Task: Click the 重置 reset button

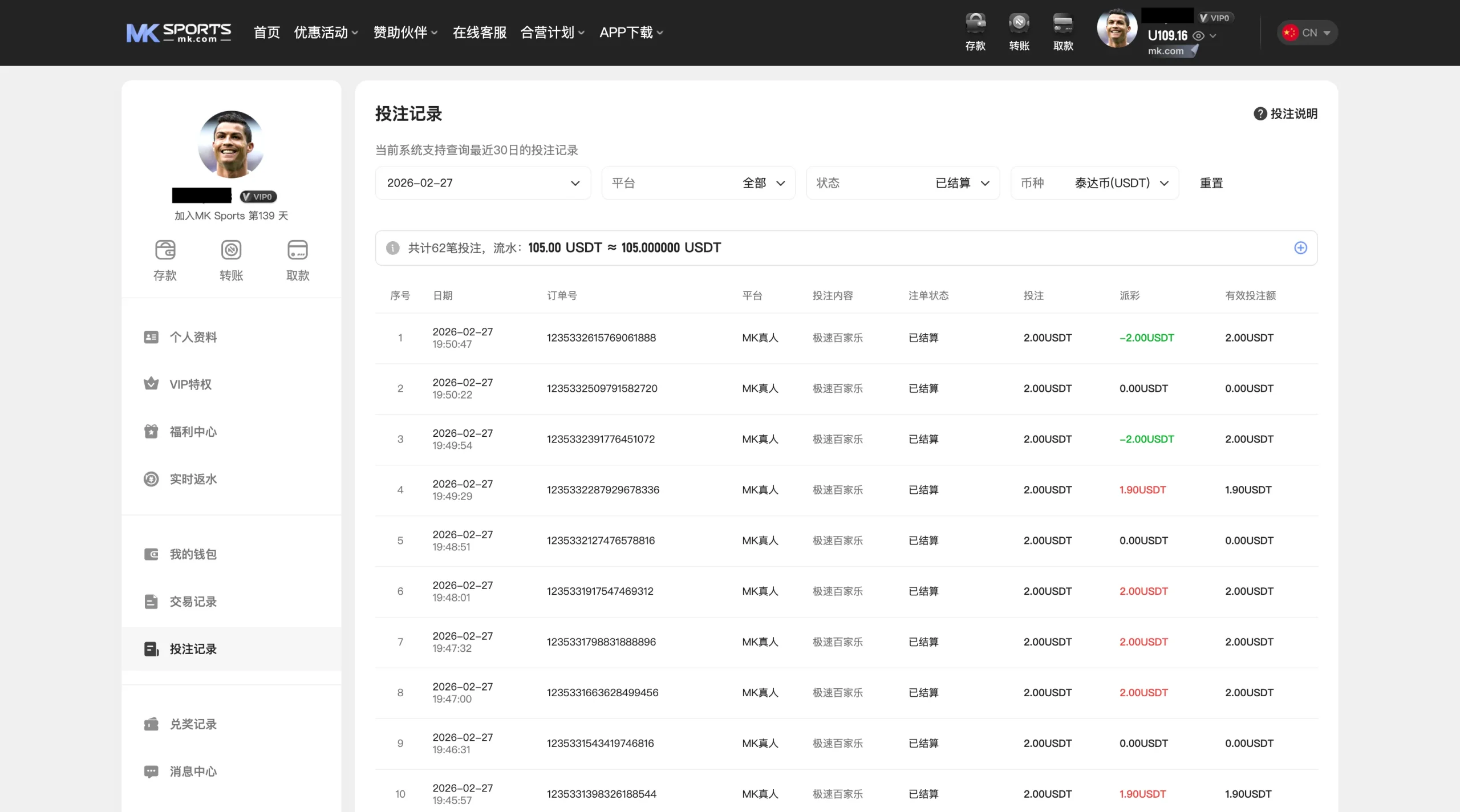Action: coord(1211,183)
